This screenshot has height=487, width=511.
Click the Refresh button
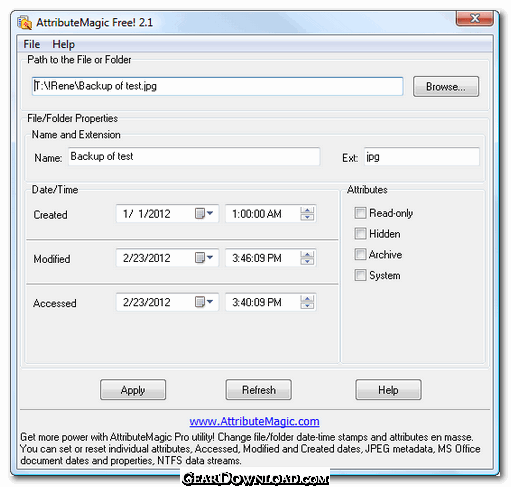[x=259, y=390]
